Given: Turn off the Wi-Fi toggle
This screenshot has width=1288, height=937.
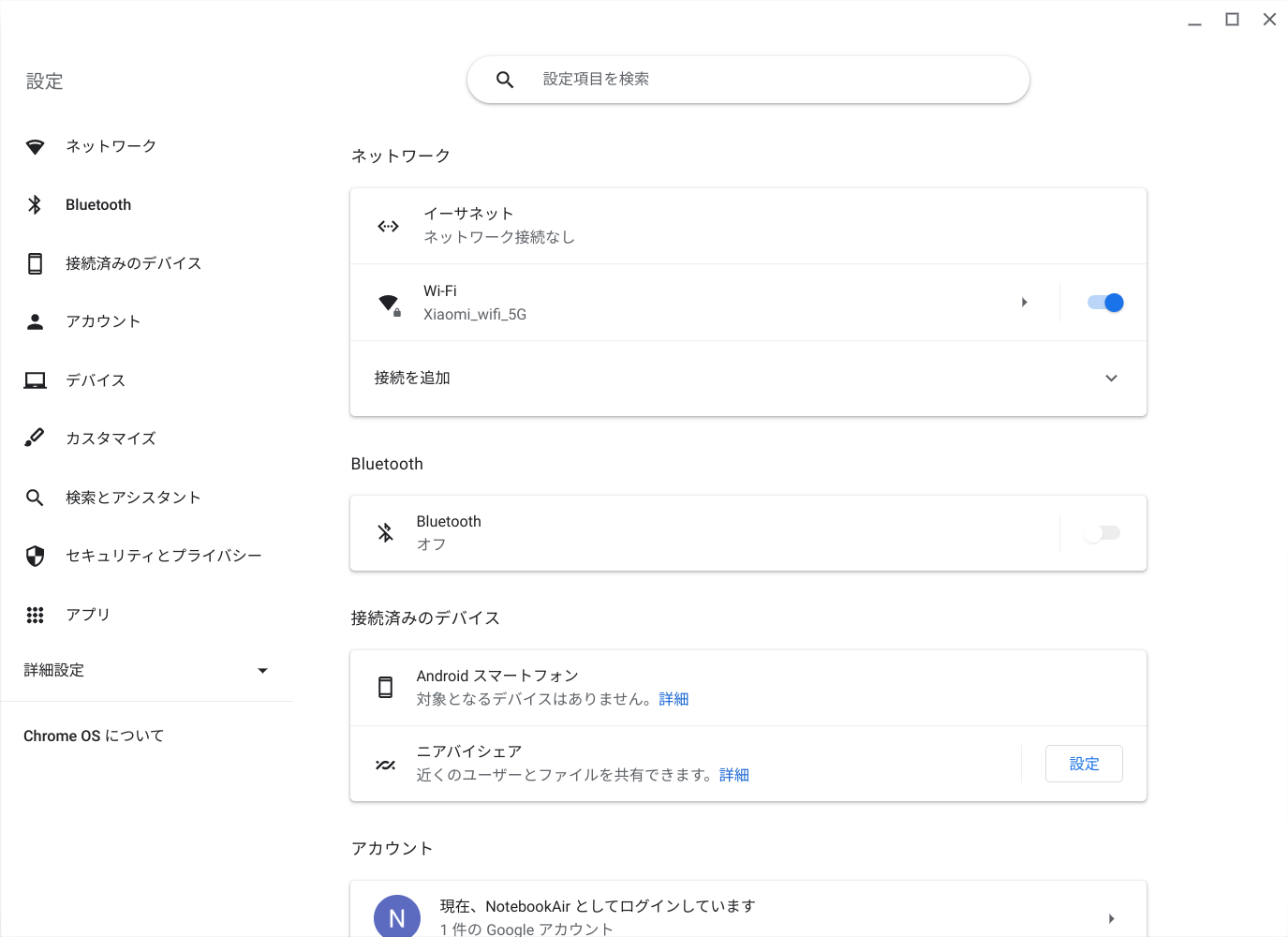Looking at the screenshot, I should pyautogui.click(x=1104, y=303).
